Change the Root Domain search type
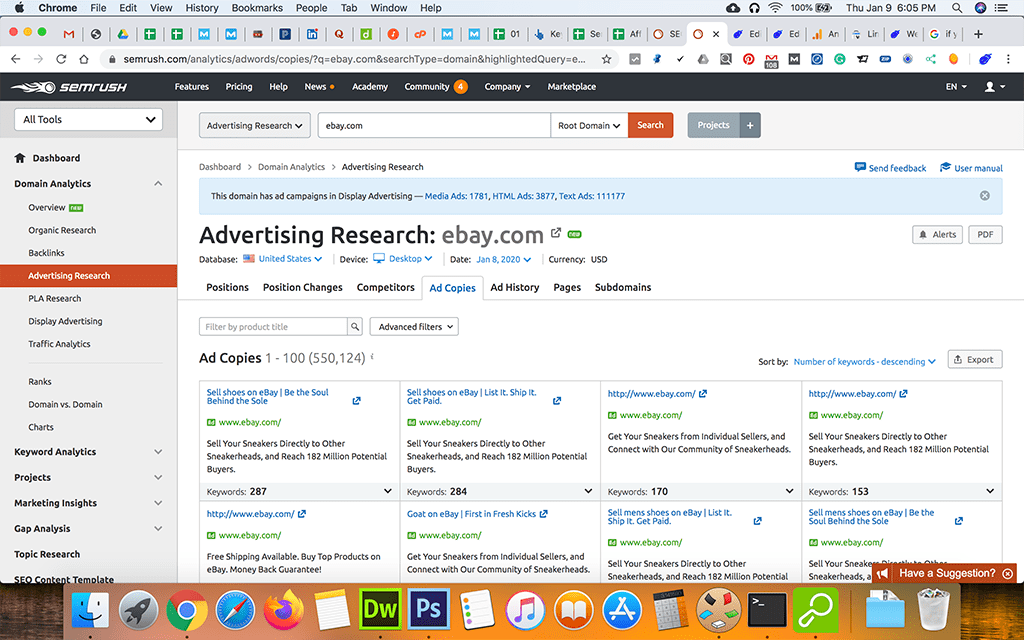The height and width of the screenshot is (640, 1024). [x=589, y=125]
